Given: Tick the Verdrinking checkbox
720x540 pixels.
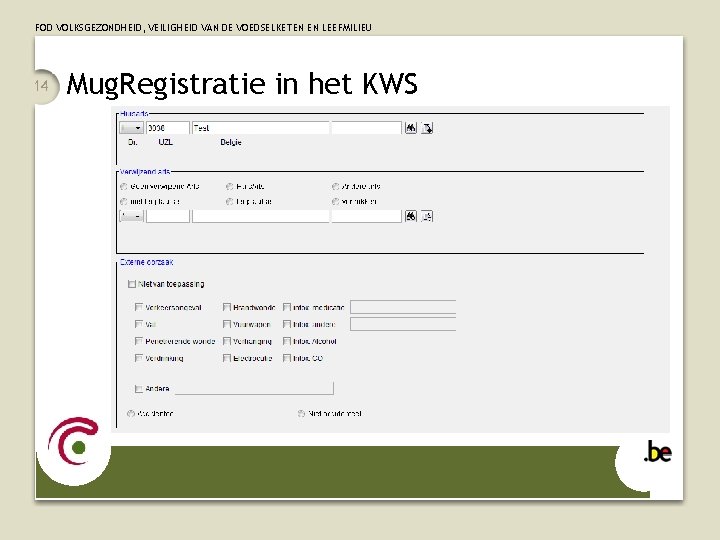Looking at the screenshot, I should tap(139, 358).
